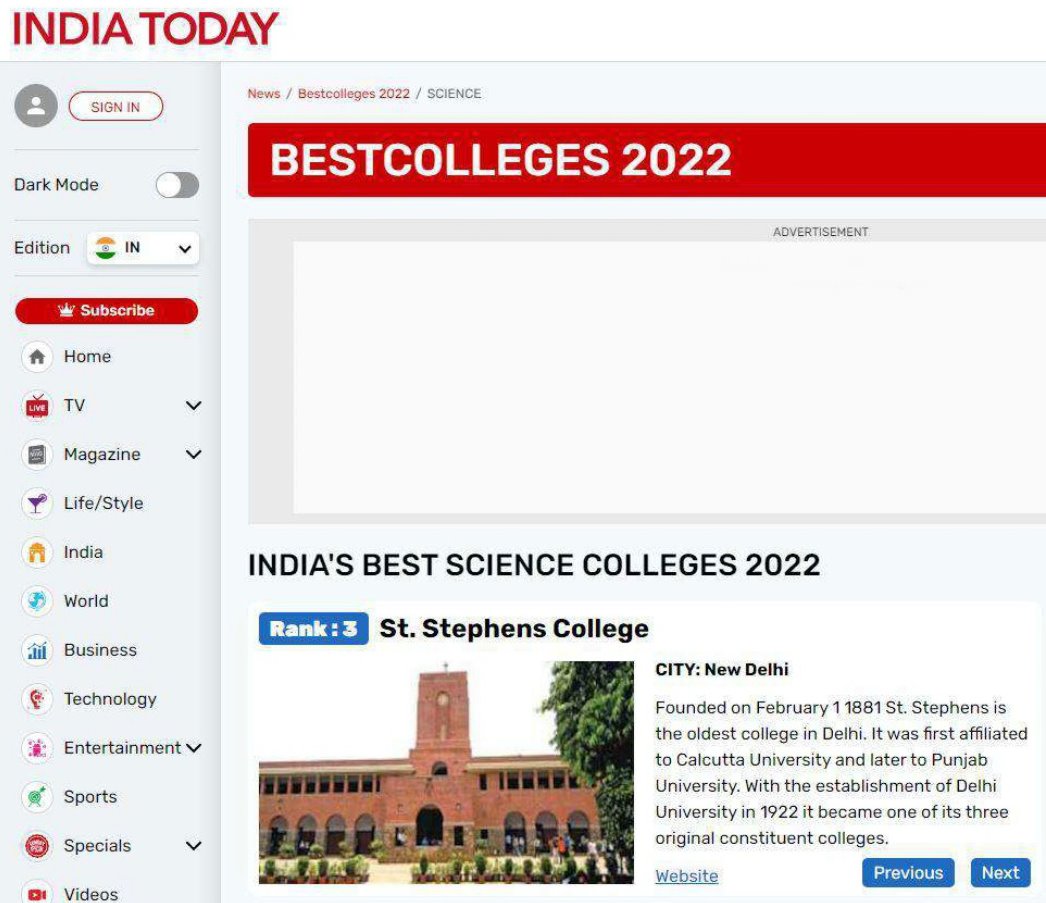Click the World globe icon
Viewport: 1046px width, 903px height.
point(37,601)
